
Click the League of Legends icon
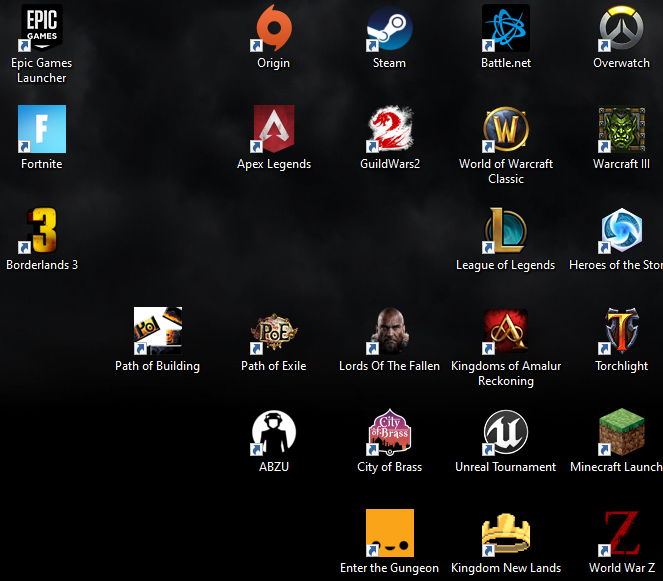(506, 230)
